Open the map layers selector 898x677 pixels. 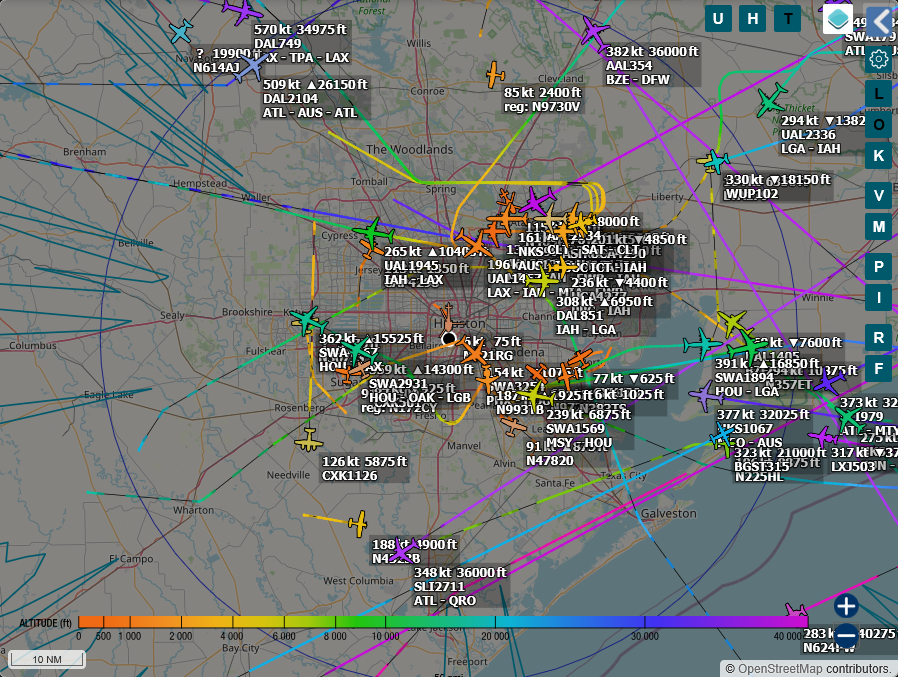(x=837, y=20)
